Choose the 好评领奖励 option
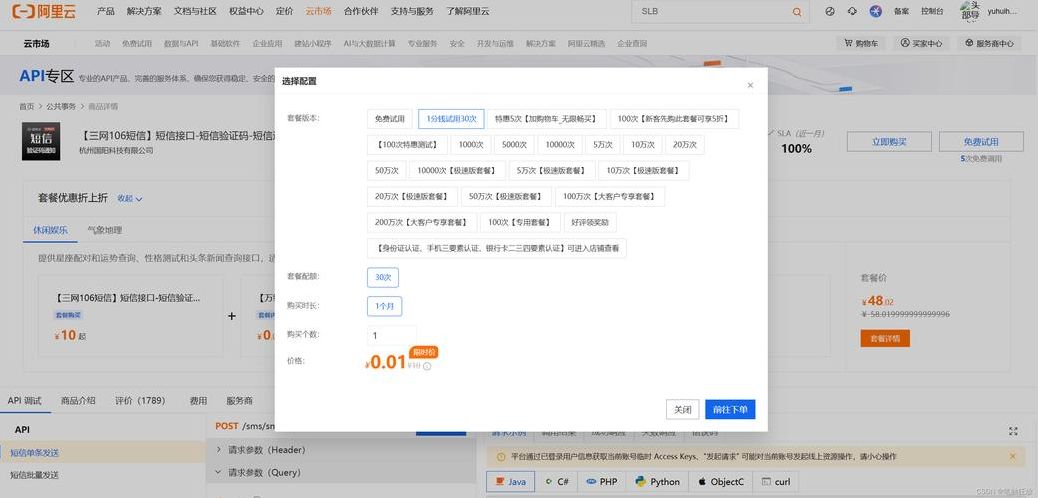 coord(590,222)
